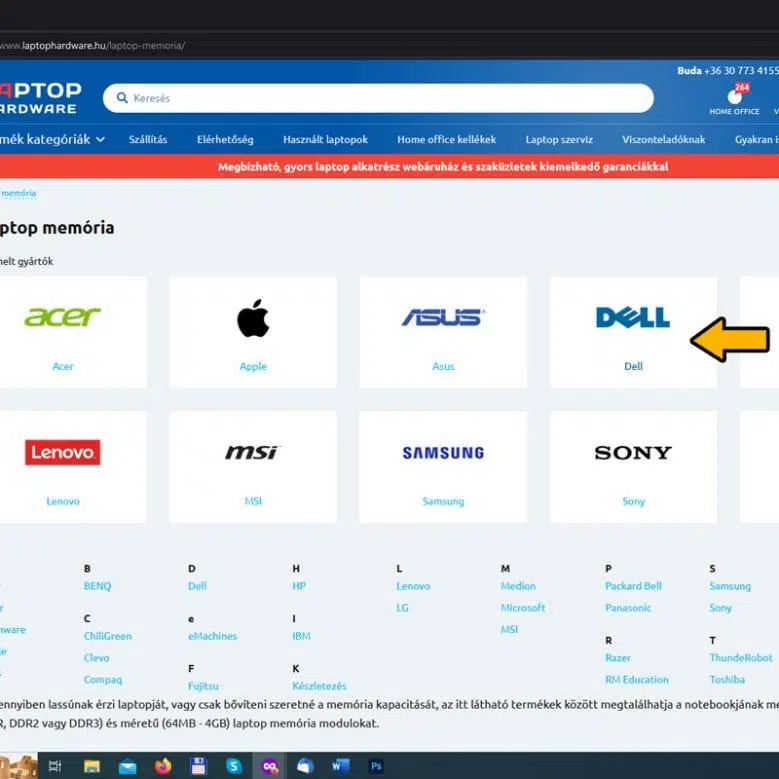The image size is (779, 779).
Task: Open File Explorer from the taskbar
Action: [x=92, y=767]
